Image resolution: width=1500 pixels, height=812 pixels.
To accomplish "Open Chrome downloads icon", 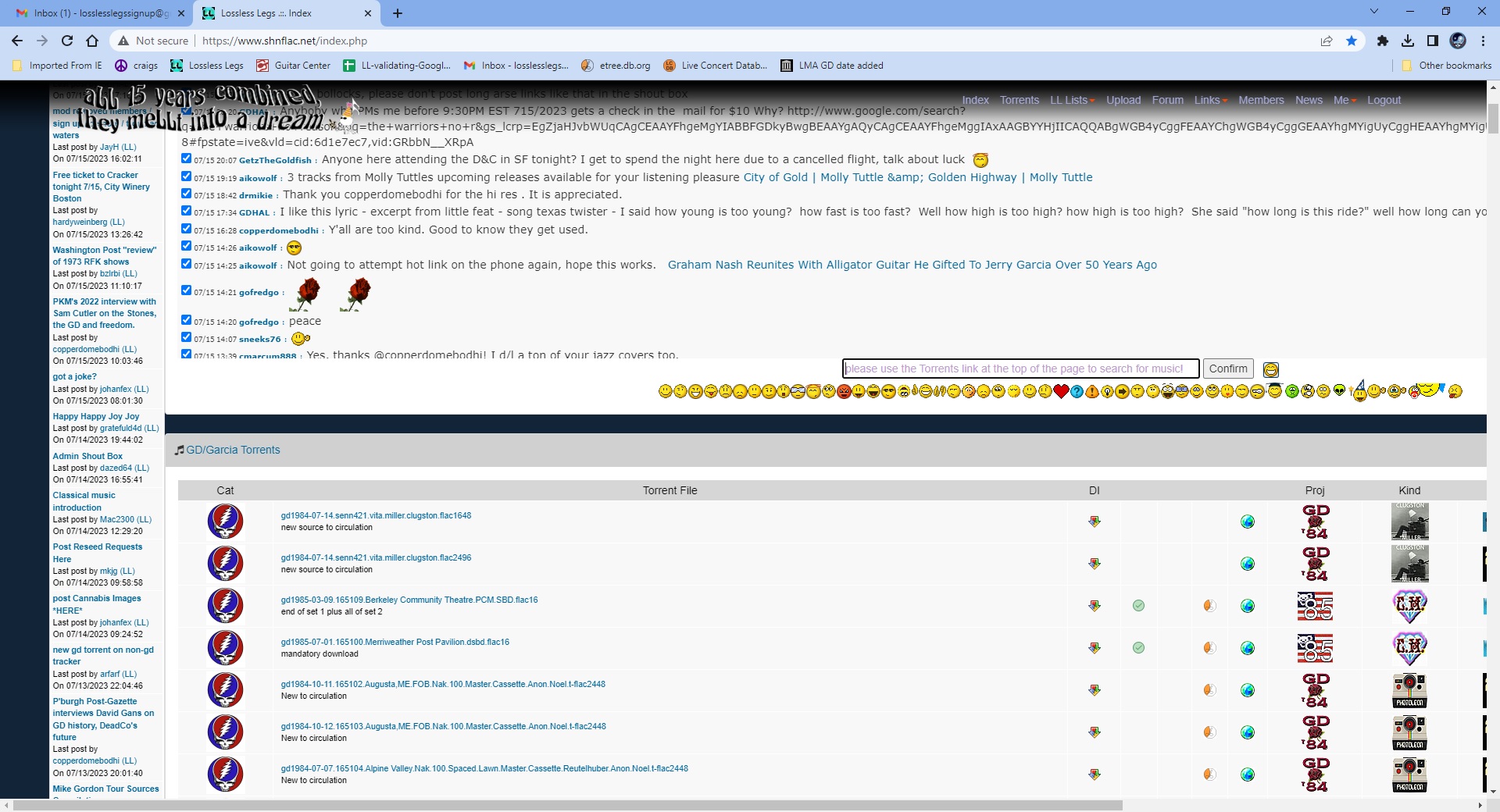I will tap(1408, 41).
